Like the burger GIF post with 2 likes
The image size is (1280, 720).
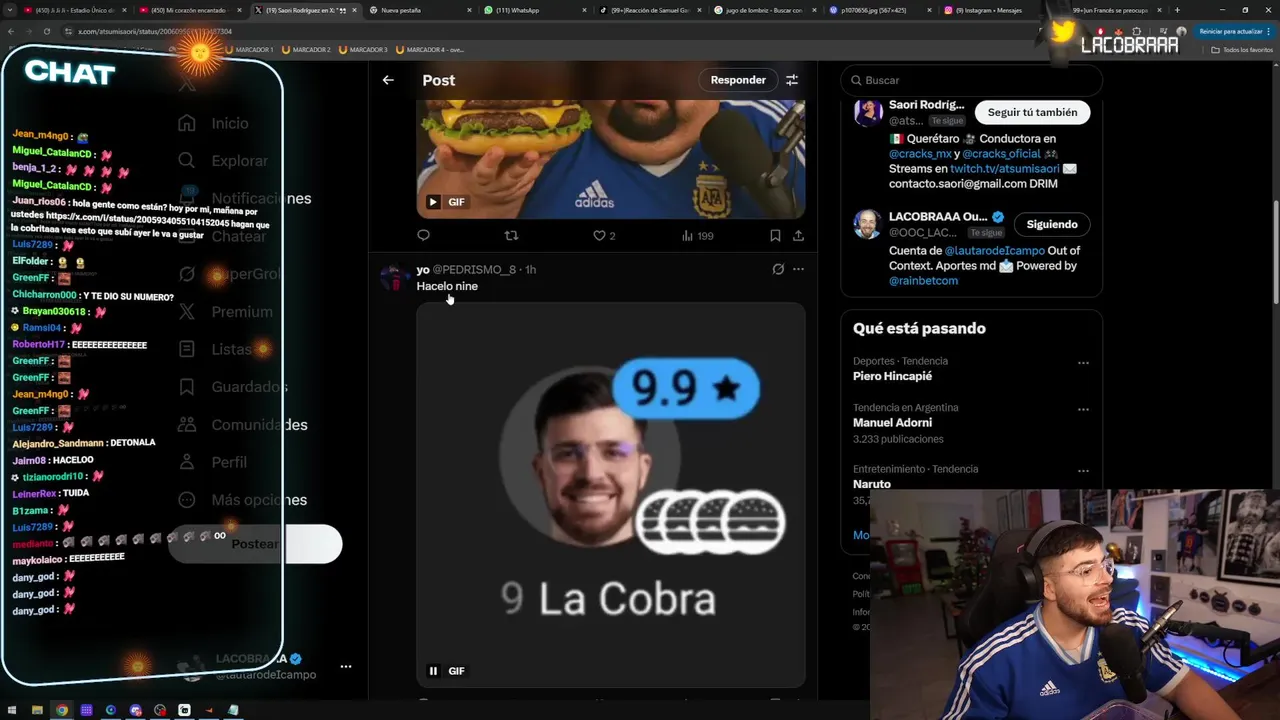click(x=604, y=236)
